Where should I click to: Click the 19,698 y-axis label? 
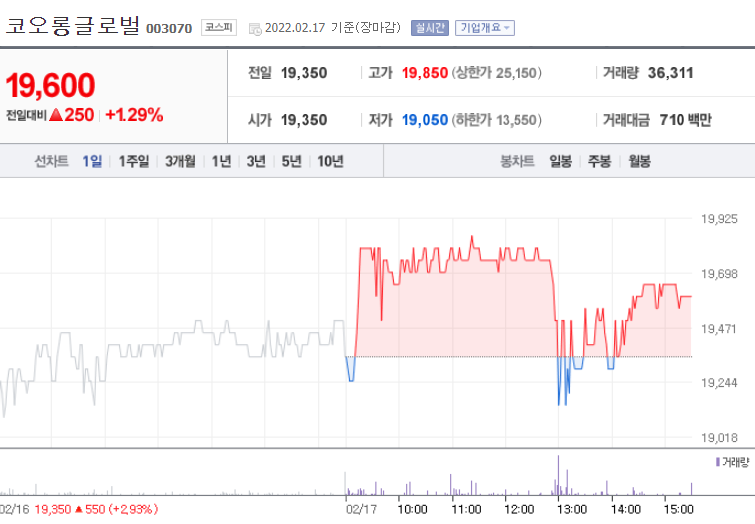click(719, 274)
